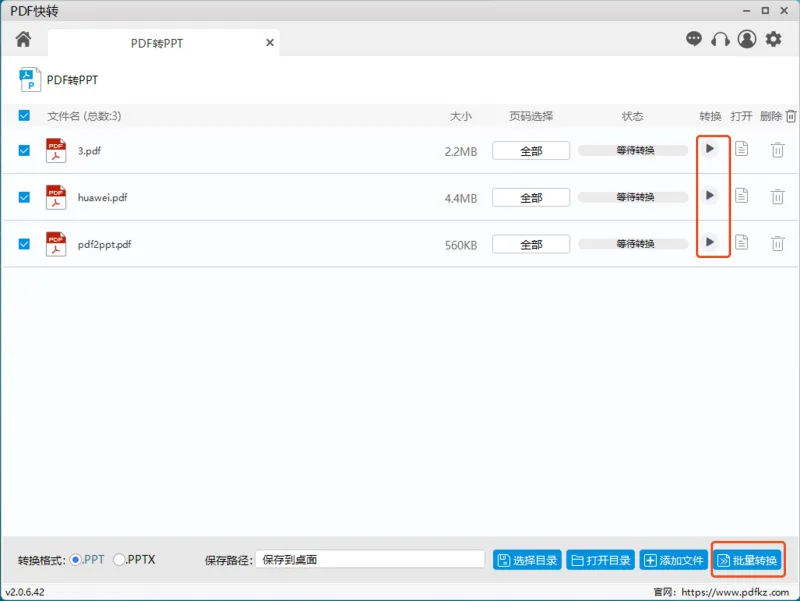Open page selection 全部 for pdf2ppt.pdf
Image resolution: width=800 pixels, height=601 pixels.
pos(531,245)
